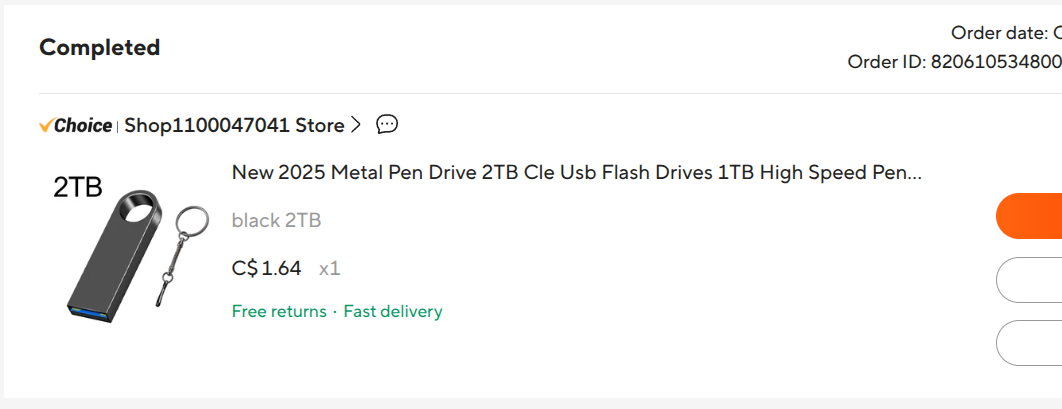
Task: Click the black 2TB variant text
Action: (x=276, y=220)
